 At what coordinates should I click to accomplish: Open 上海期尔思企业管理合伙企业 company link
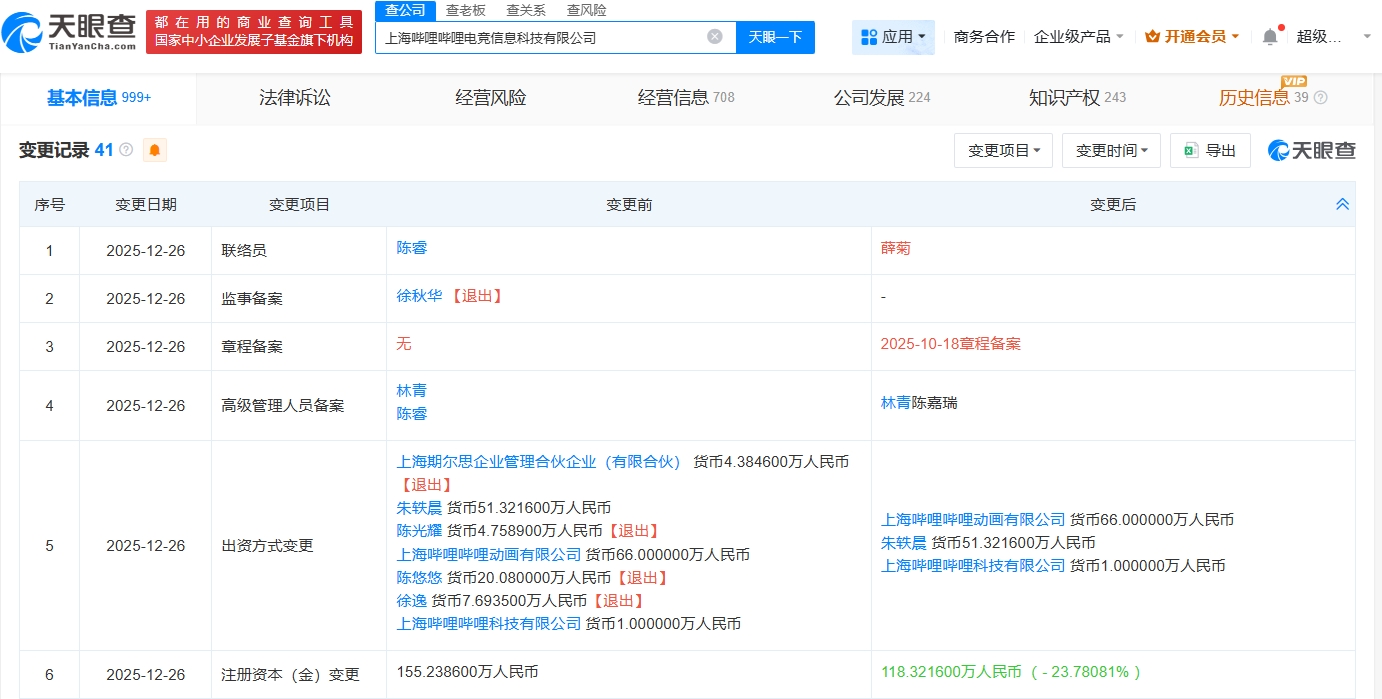click(x=539, y=462)
